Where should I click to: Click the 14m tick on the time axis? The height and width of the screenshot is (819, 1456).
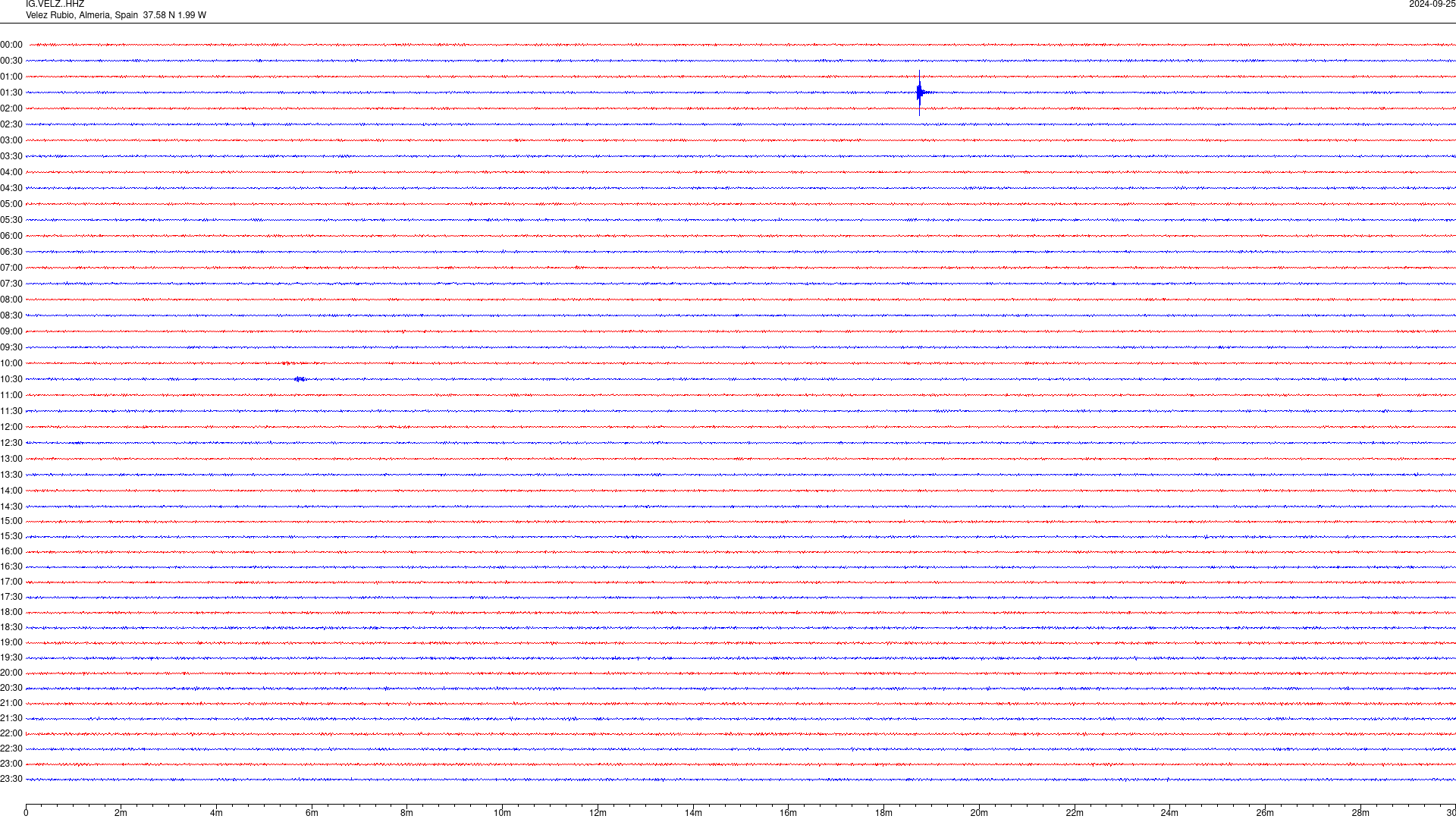point(693,813)
